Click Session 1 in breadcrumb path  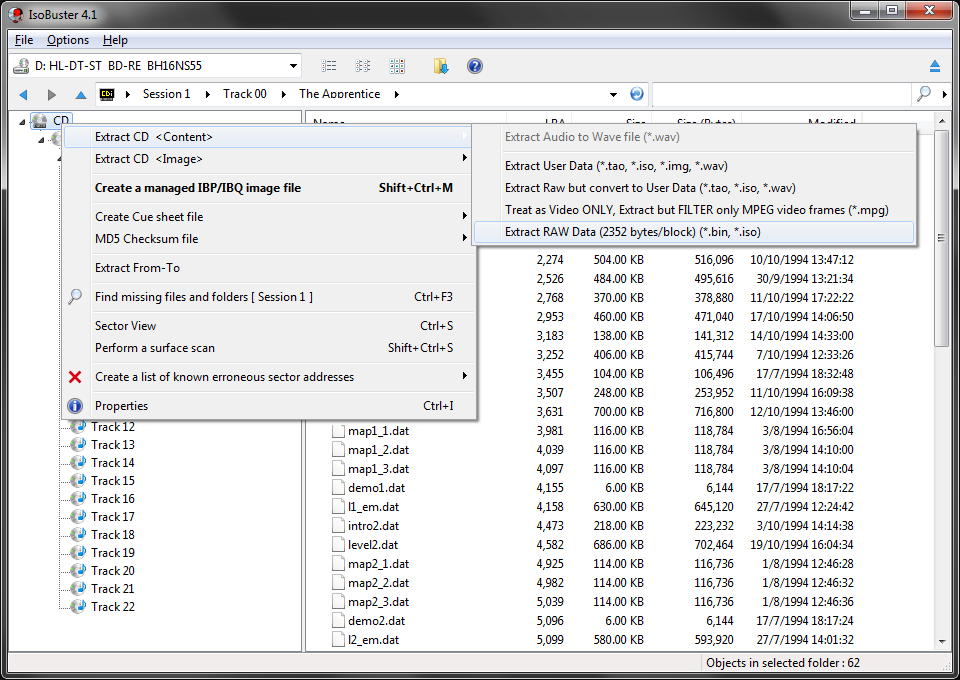pyautogui.click(x=167, y=94)
